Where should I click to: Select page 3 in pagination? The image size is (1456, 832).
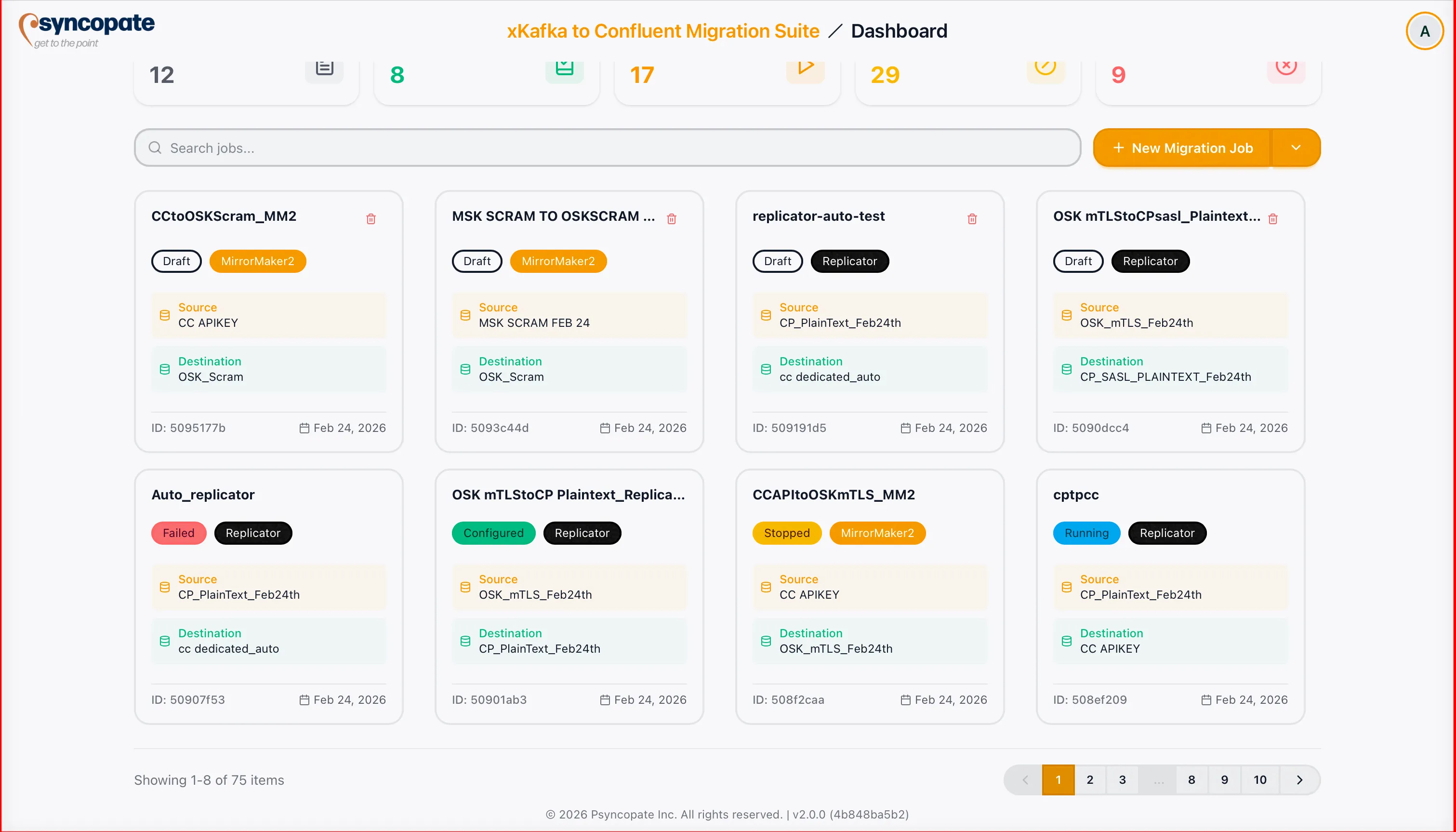[x=1122, y=779]
